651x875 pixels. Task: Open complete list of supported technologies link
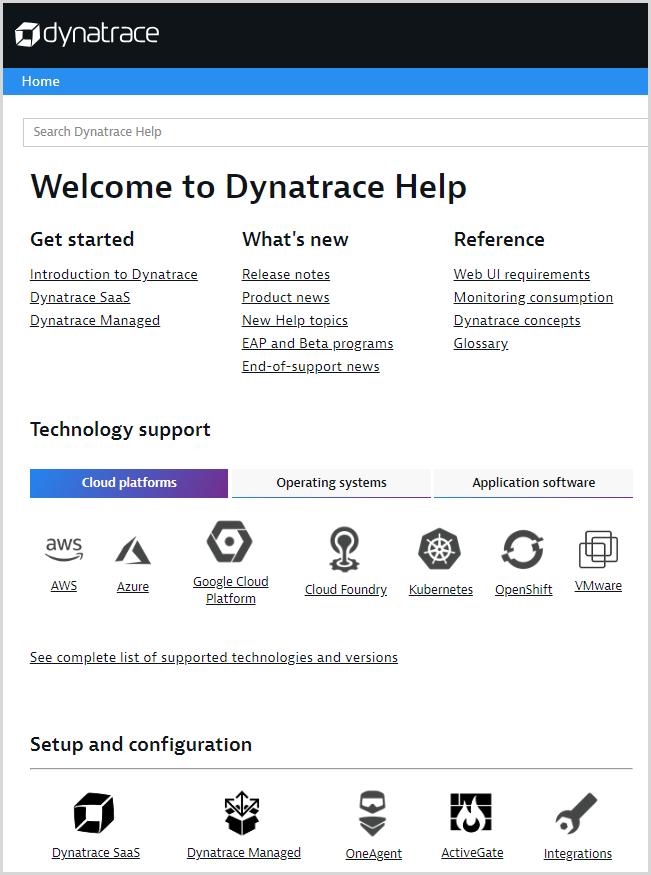214,657
